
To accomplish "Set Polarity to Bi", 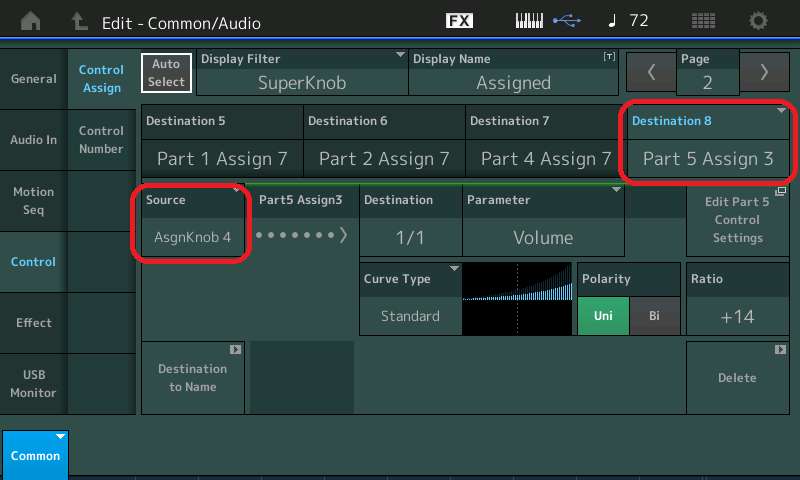I will tap(655, 316).
